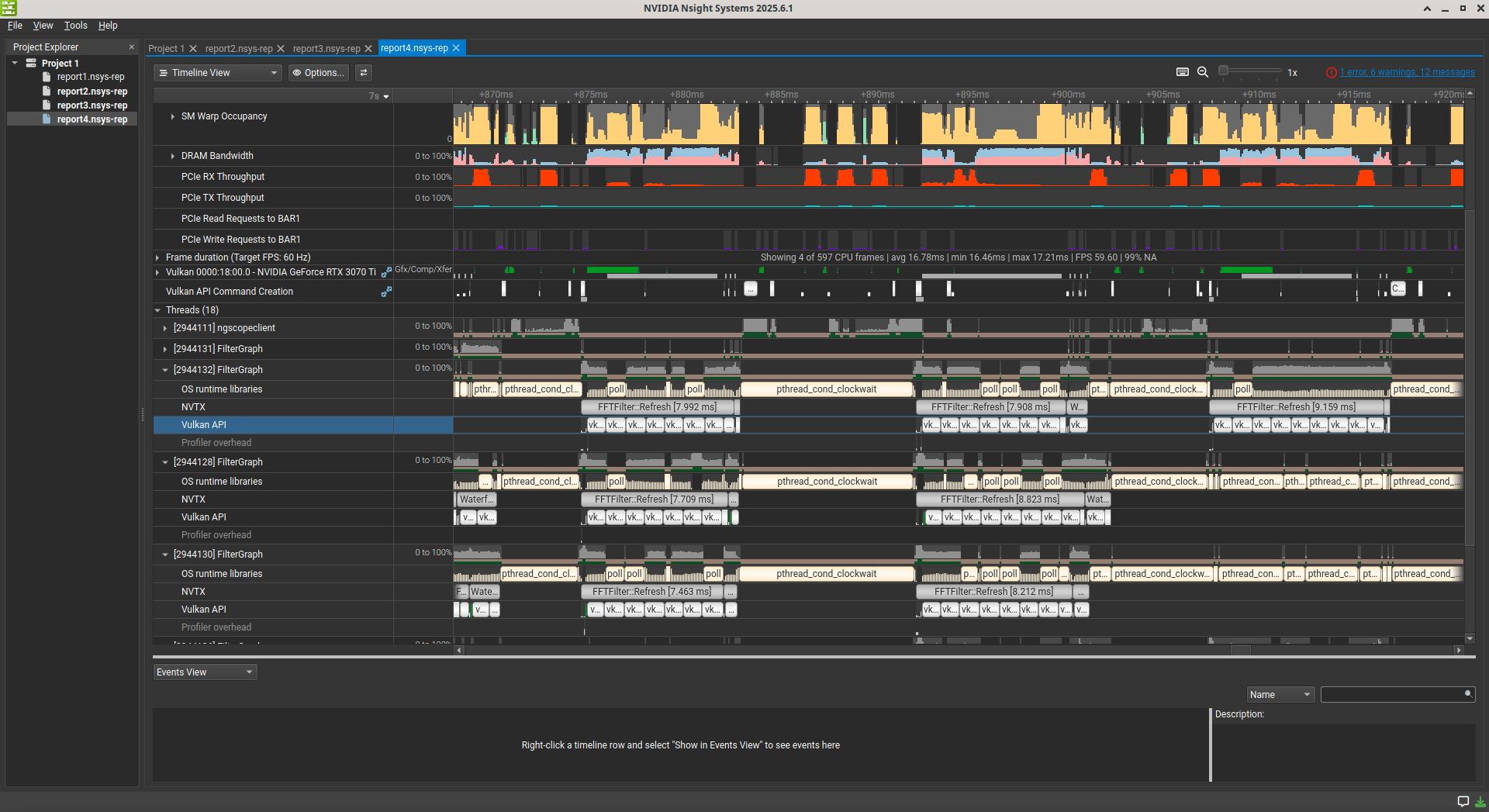1489x812 pixels.
Task: Click the report1.nsys-rep file icon
Action: (x=47, y=77)
